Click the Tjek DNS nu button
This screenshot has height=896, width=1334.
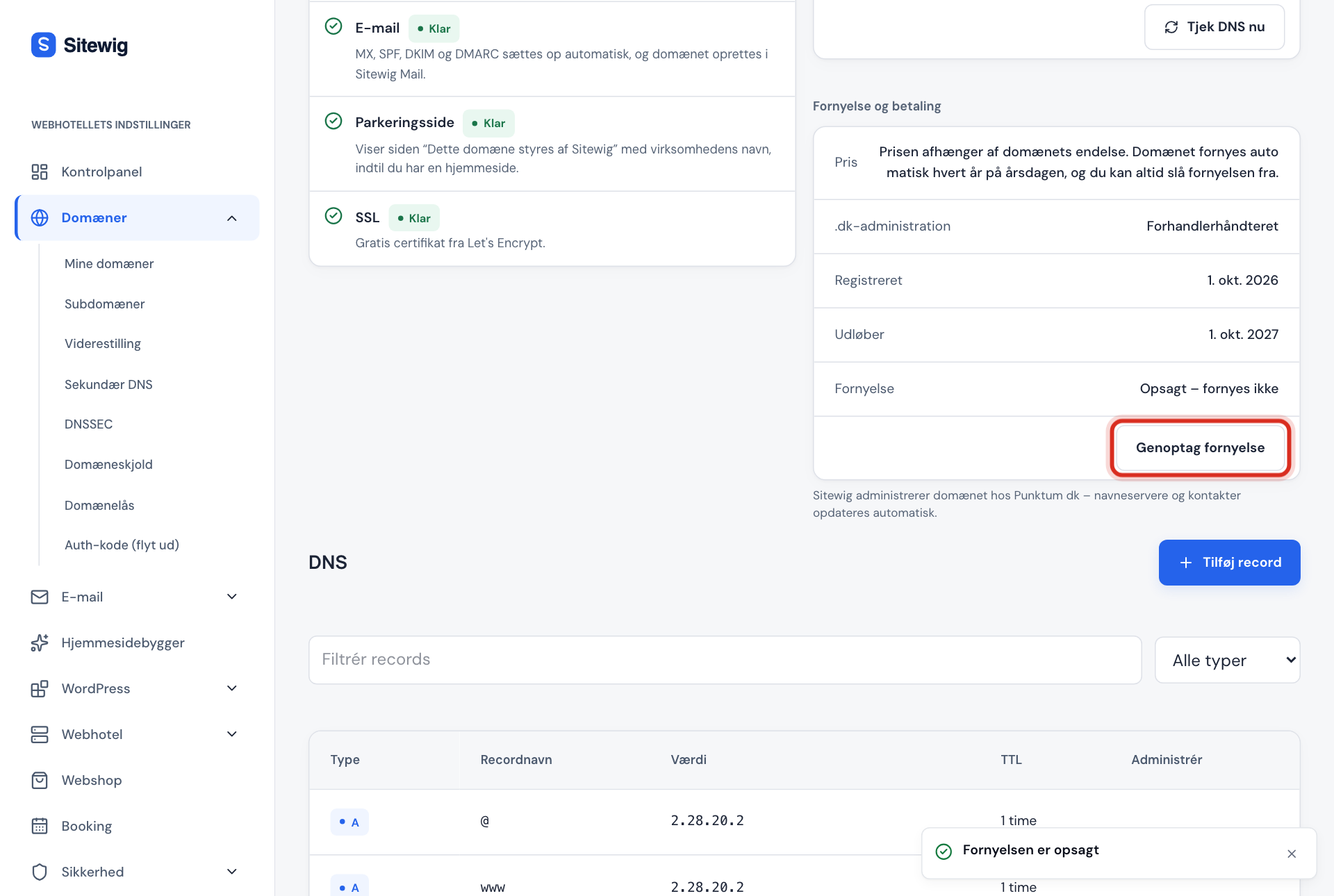[x=1214, y=27]
